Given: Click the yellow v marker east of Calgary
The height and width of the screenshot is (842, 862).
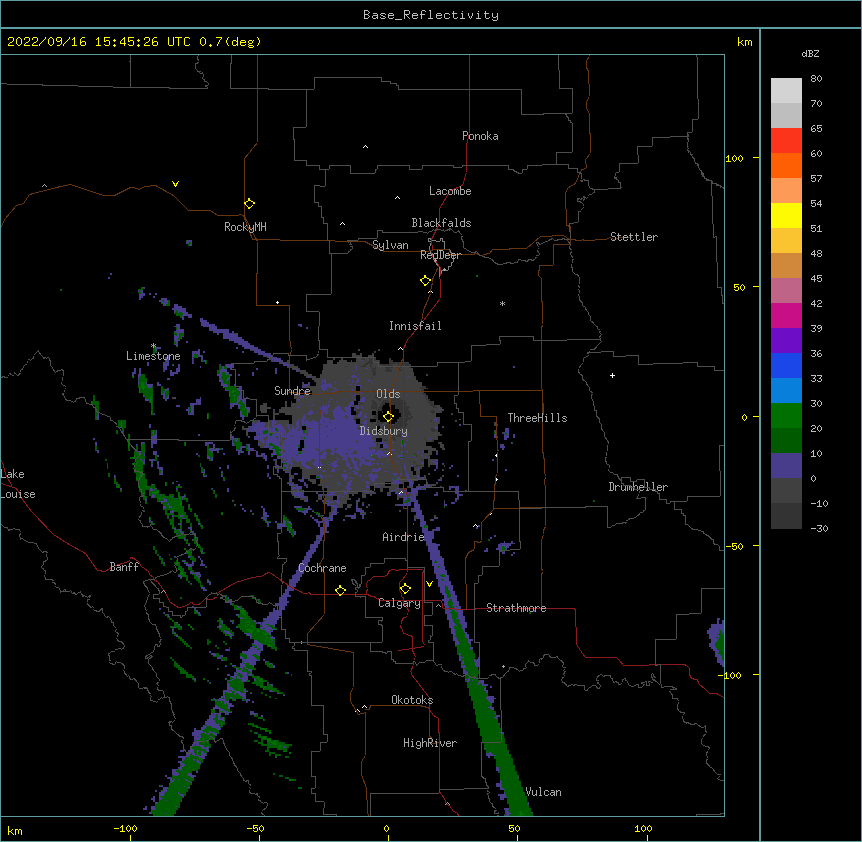Looking at the screenshot, I should click(429, 584).
